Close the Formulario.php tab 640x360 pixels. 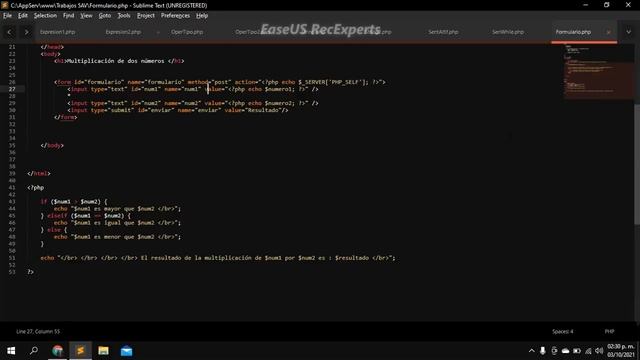pyautogui.click(x=609, y=32)
